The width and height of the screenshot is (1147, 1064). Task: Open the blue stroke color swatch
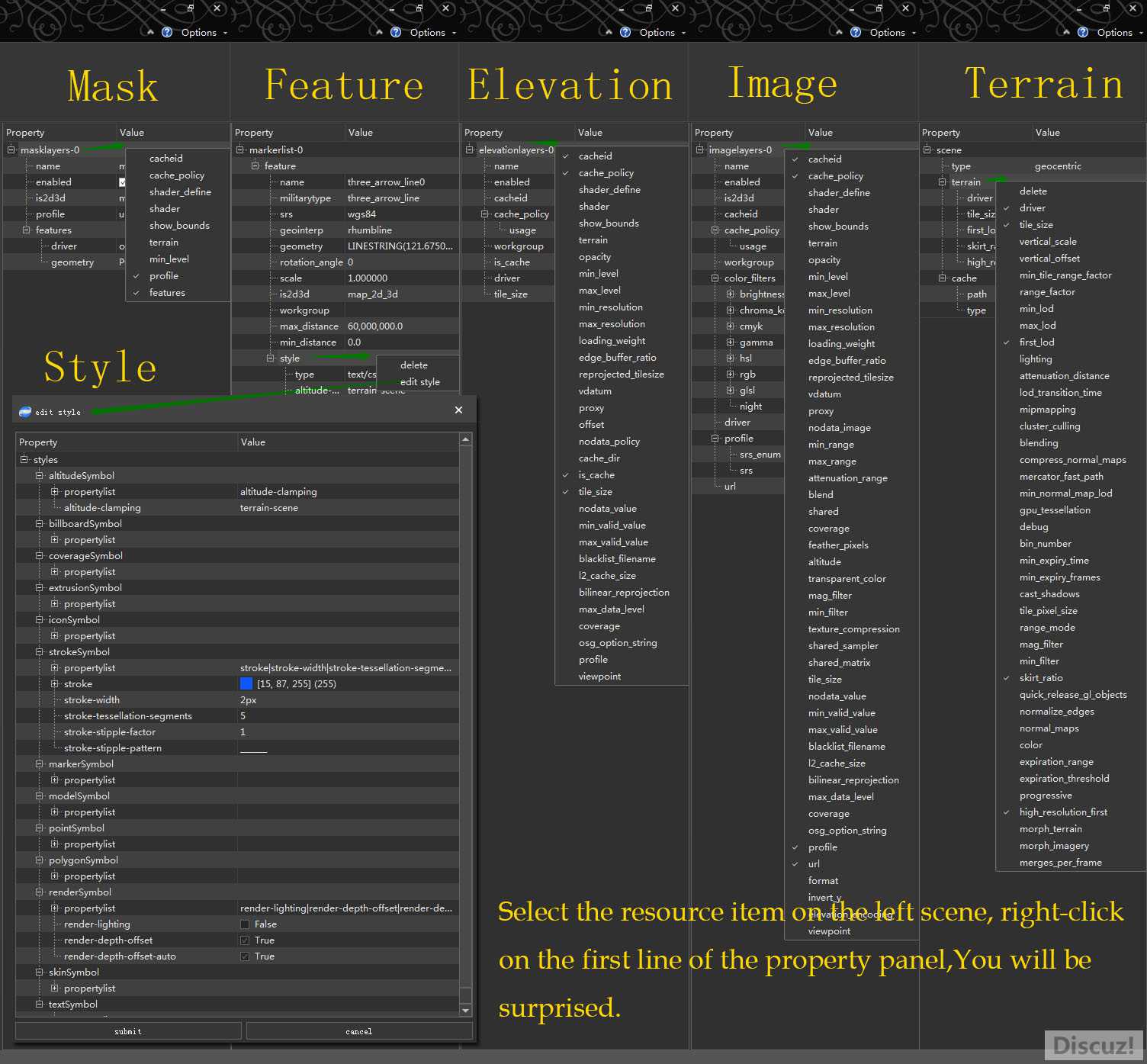[x=246, y=683]
